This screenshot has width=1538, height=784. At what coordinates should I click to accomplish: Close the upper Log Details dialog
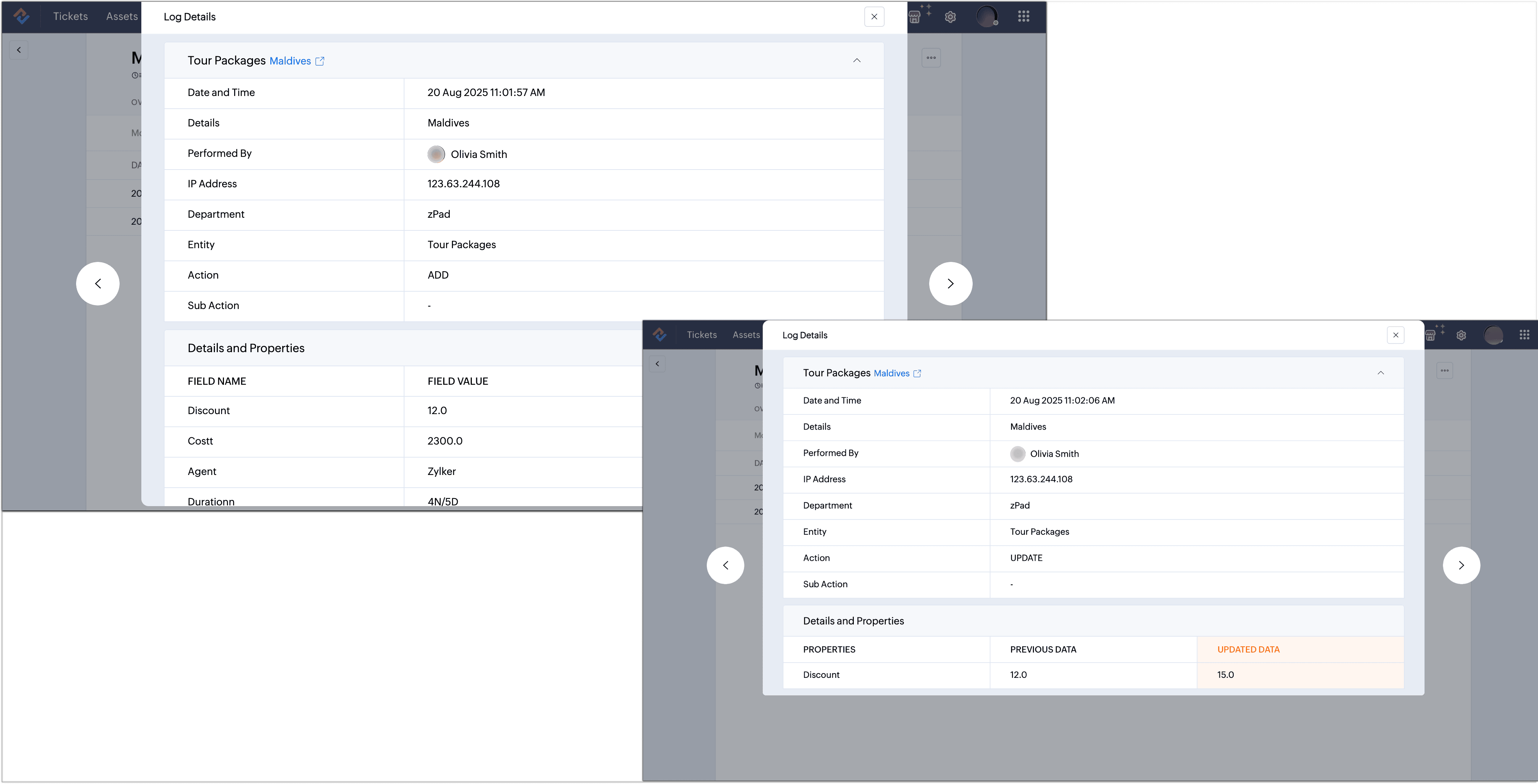874,17
